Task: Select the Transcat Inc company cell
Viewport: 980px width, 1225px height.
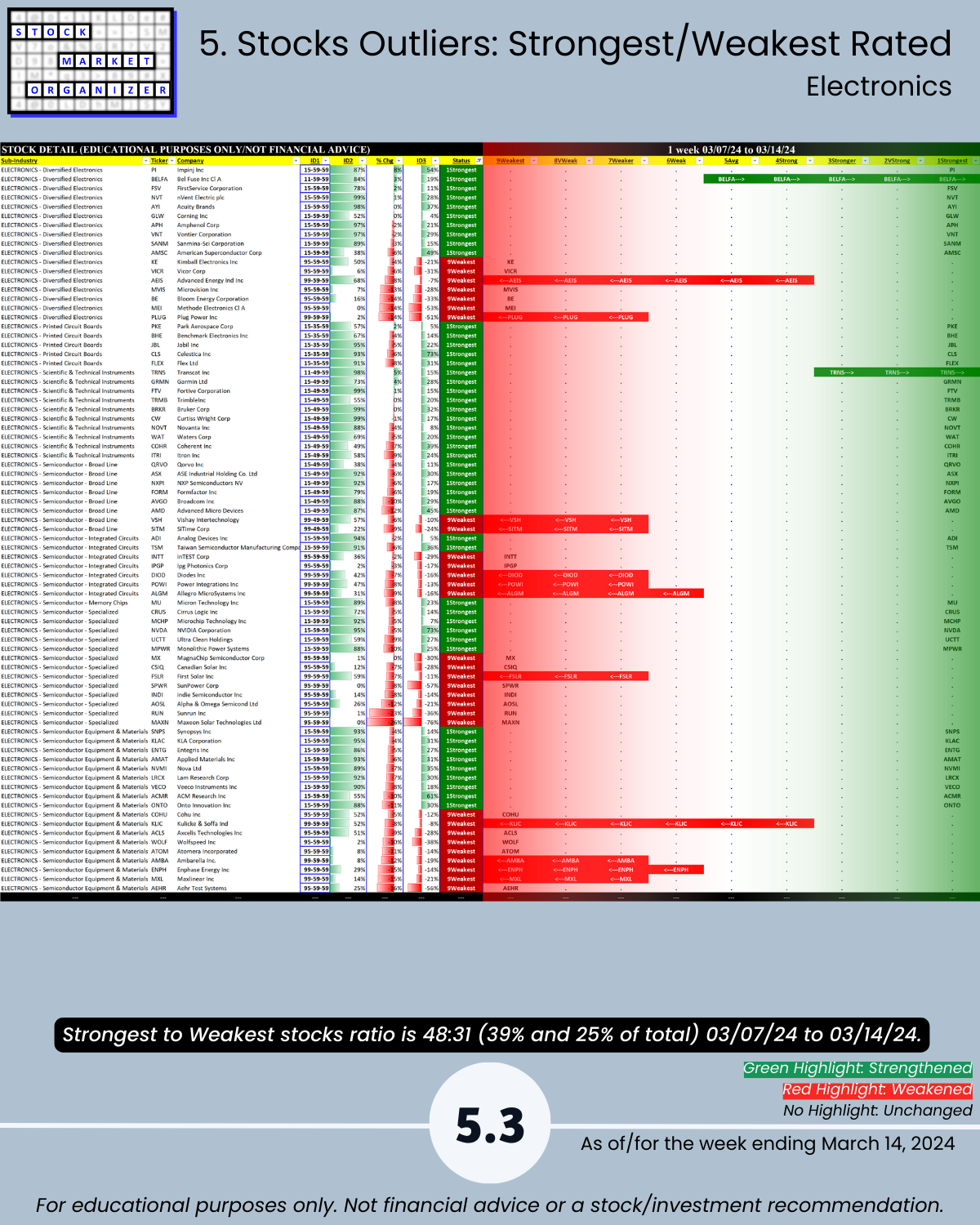Action: [237, 372]
